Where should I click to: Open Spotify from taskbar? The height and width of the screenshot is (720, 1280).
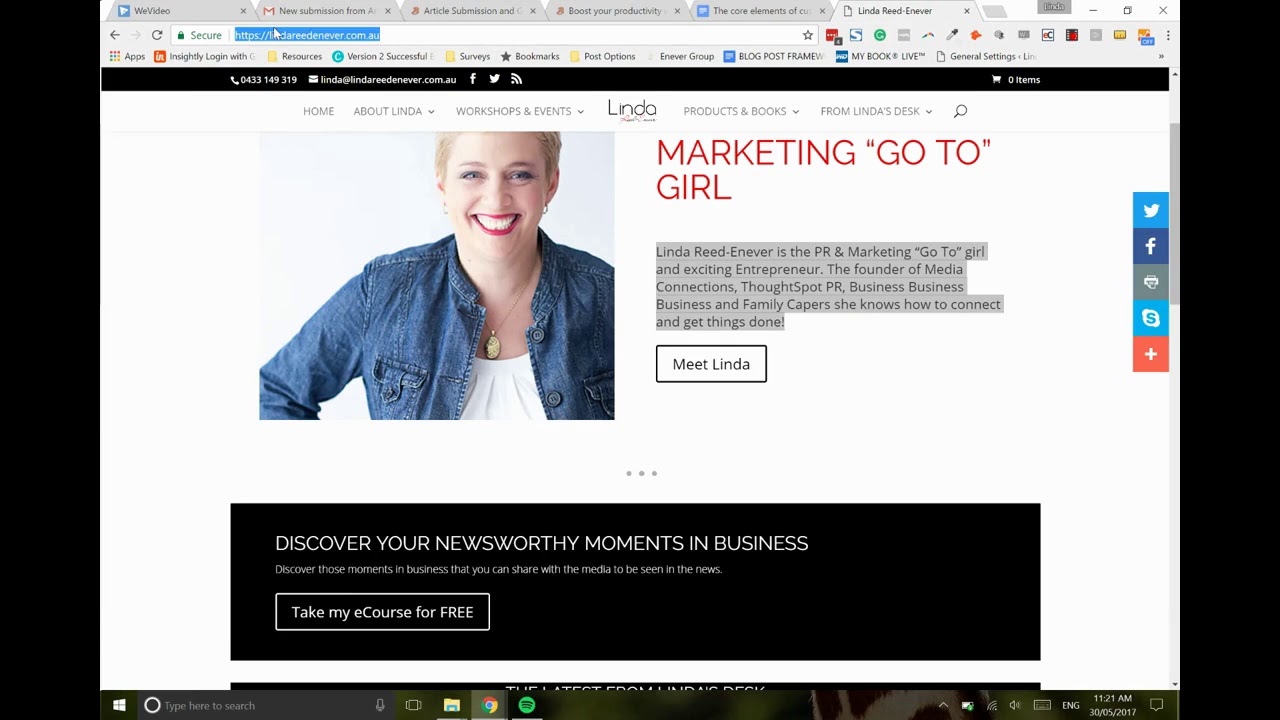click(x=527, y=705)
